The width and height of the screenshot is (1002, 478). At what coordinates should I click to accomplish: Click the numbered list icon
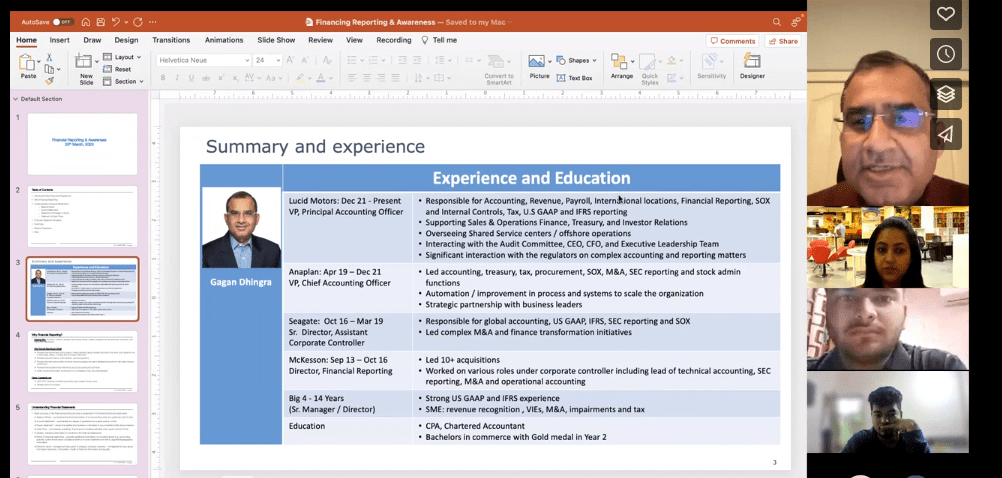372,60
